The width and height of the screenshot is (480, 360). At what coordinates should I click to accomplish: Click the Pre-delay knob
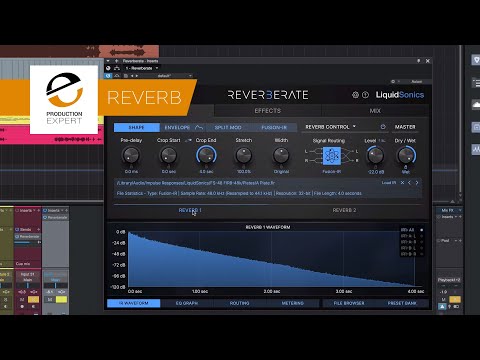(131, 155)
